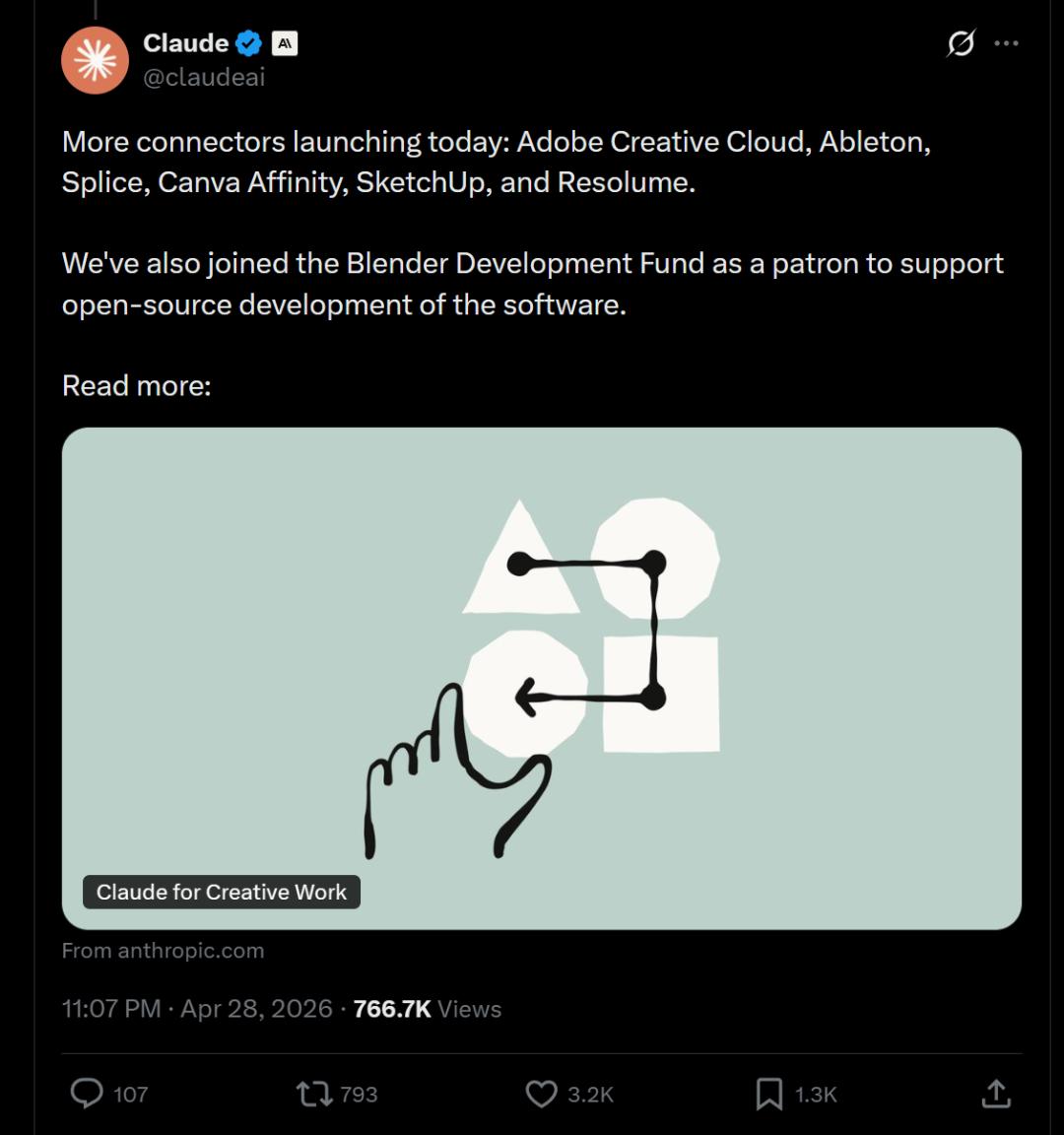This screenshot has height=1135, width=1064.
Task: Click the 11:07 PM Apr 28 timestamp
Action: (x=197, y=1009)
